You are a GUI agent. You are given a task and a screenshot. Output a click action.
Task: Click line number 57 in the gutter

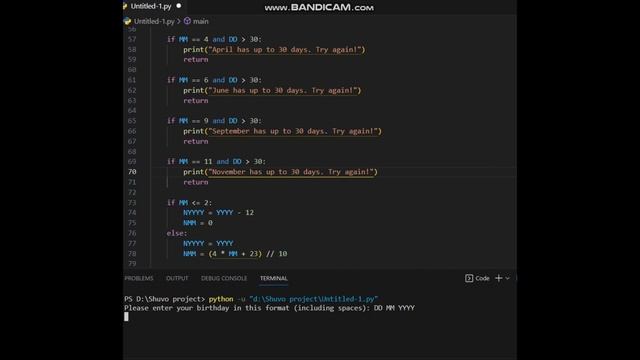click(132, 39)
